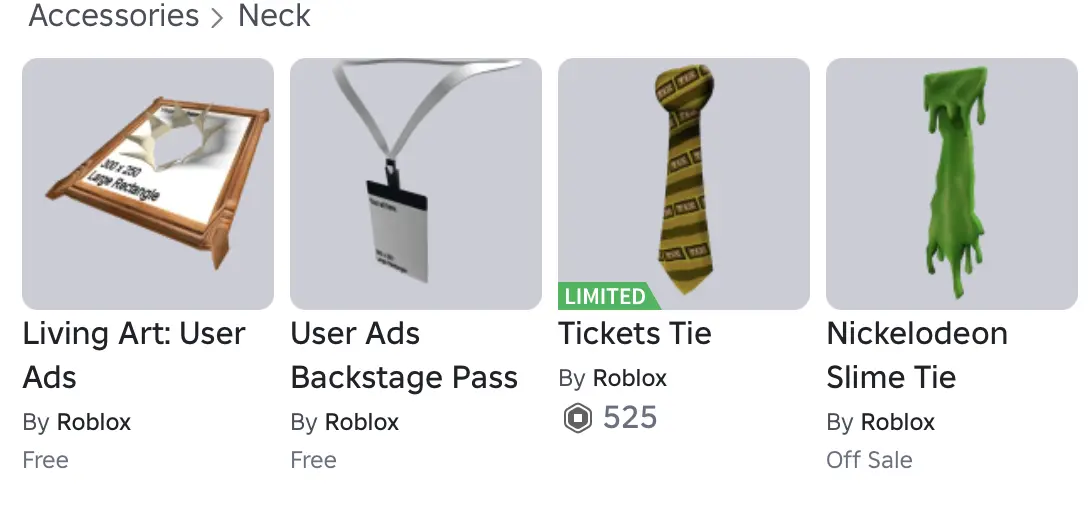Open the green Slime Tie thumbnail

(952, 183)
